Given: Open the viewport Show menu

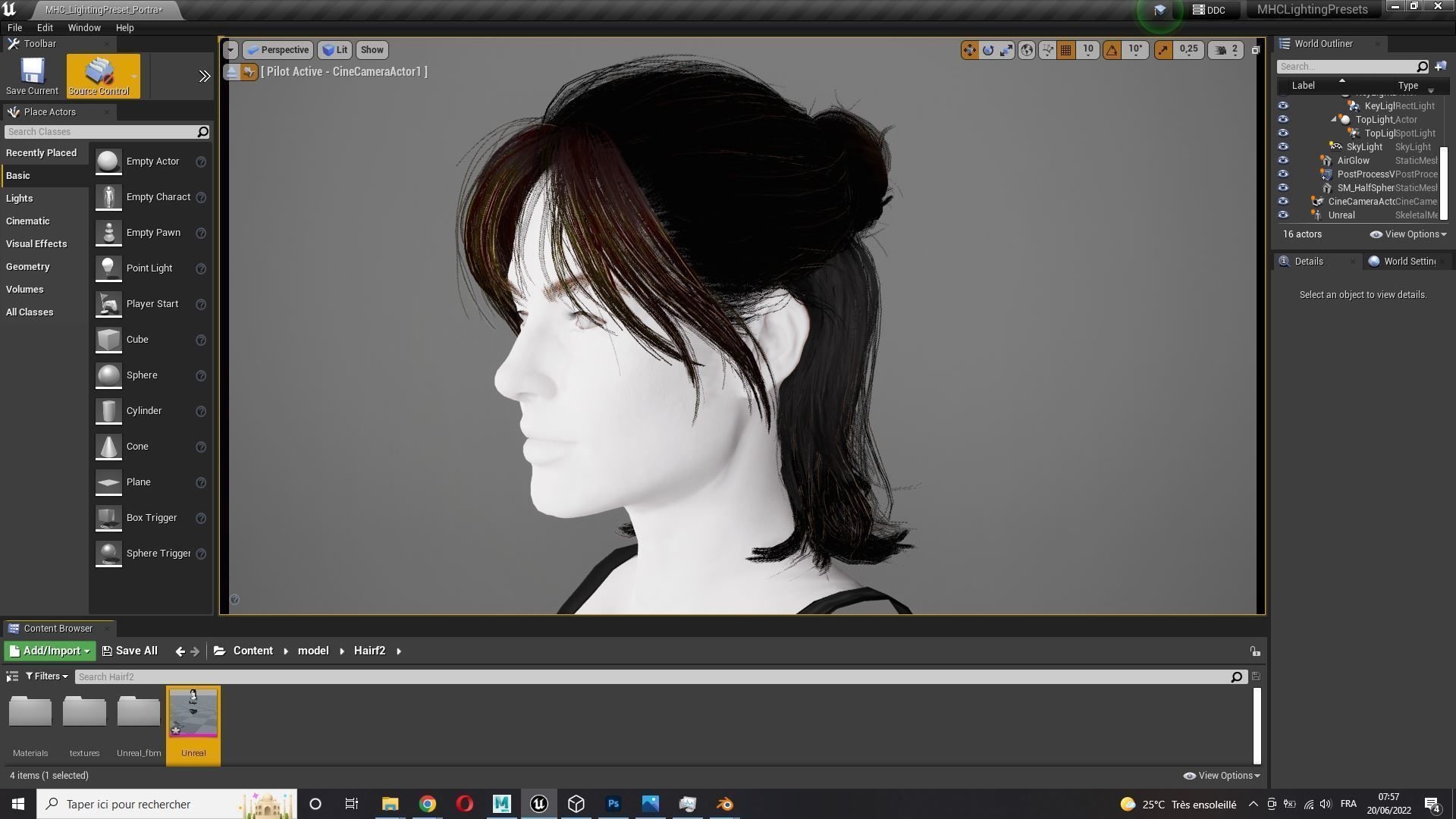Looking at the screenshot, I should [372, 50].
